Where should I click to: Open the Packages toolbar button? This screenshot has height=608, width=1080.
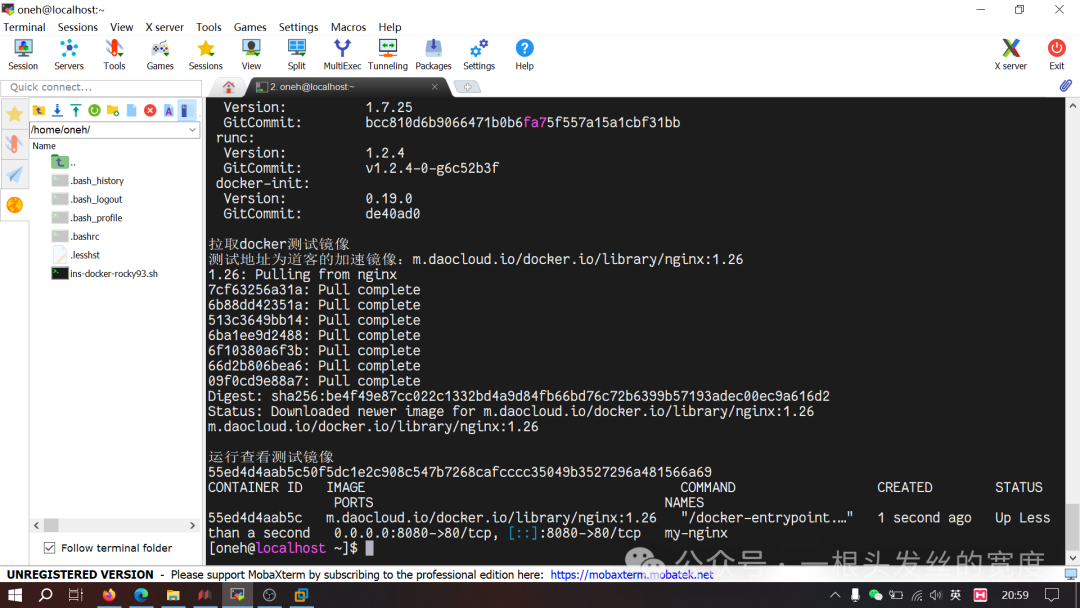[x=433, y=54]
